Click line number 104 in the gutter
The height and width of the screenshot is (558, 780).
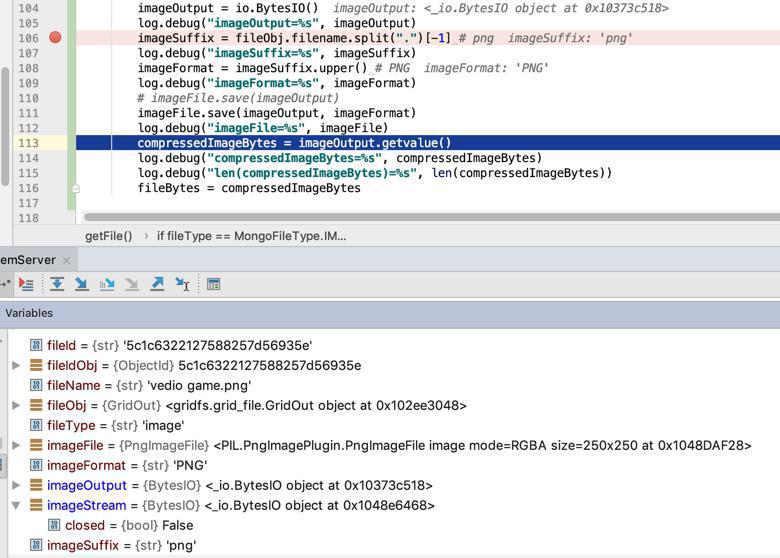[x=28, y=8]
